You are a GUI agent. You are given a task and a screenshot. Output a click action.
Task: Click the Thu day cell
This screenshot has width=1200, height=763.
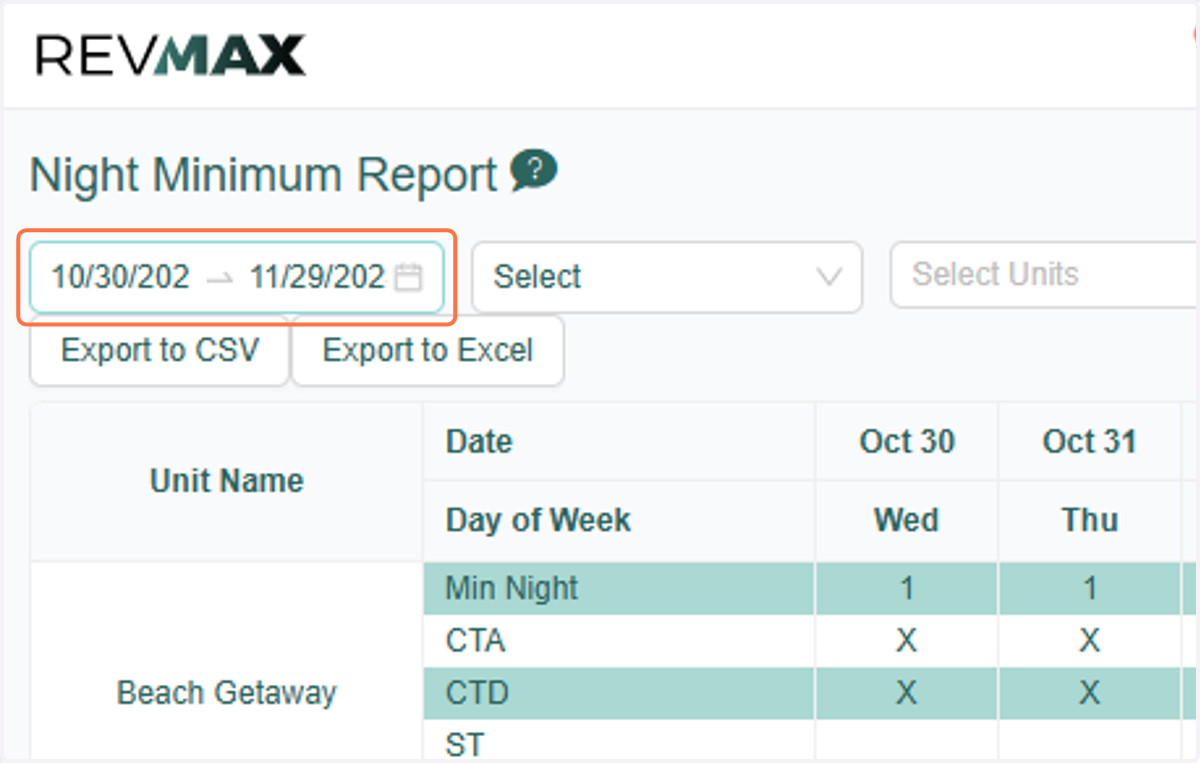tap(1090, 520)
